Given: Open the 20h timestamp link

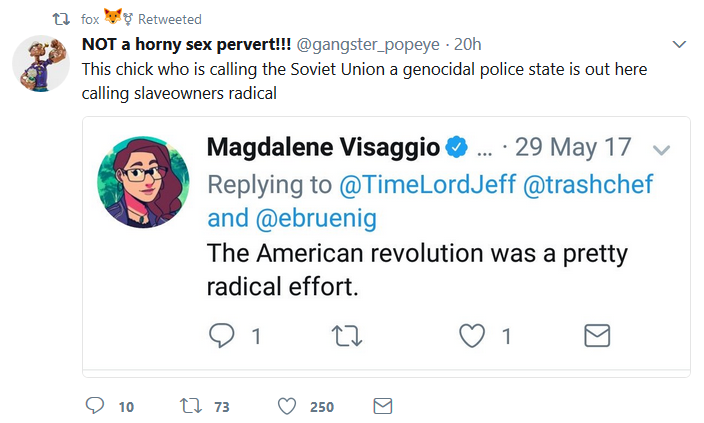Looking at the screenshot, I should tap(468, 46).
